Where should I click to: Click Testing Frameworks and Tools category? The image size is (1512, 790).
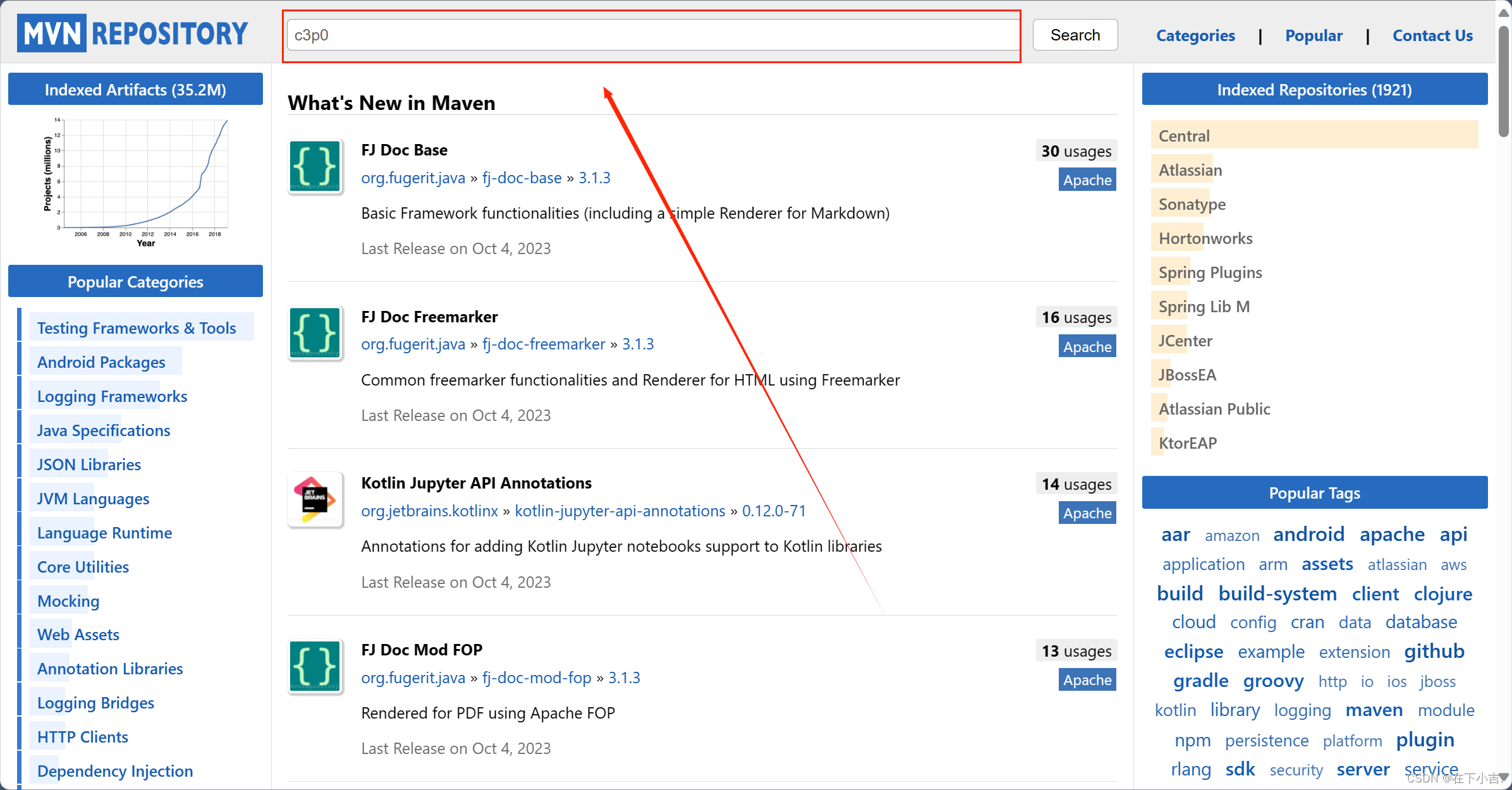(137, 327)
